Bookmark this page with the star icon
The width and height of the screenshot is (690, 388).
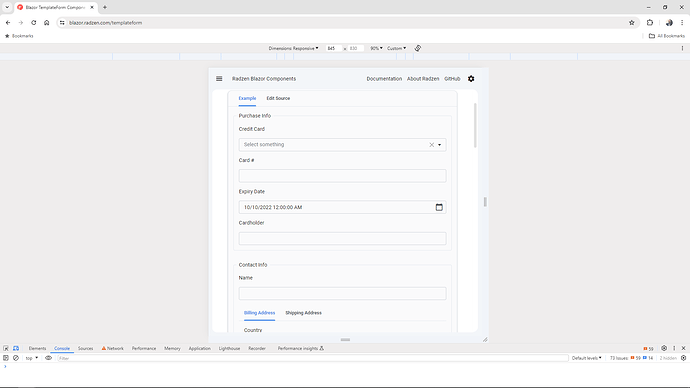pos(631,22)
